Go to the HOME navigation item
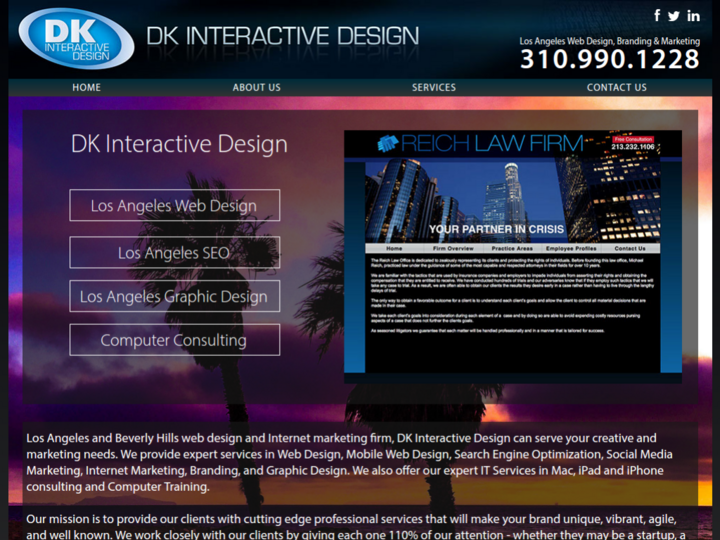 [x=86, y=87]
